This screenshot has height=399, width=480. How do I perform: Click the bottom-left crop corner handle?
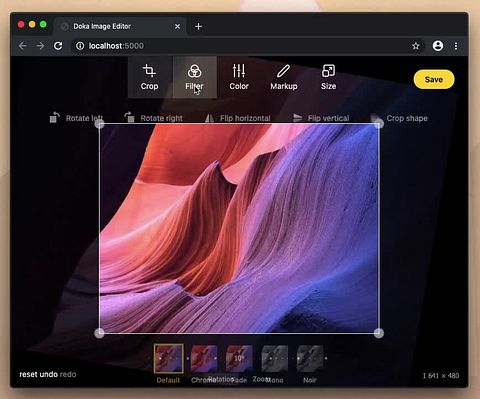[100, 333]
